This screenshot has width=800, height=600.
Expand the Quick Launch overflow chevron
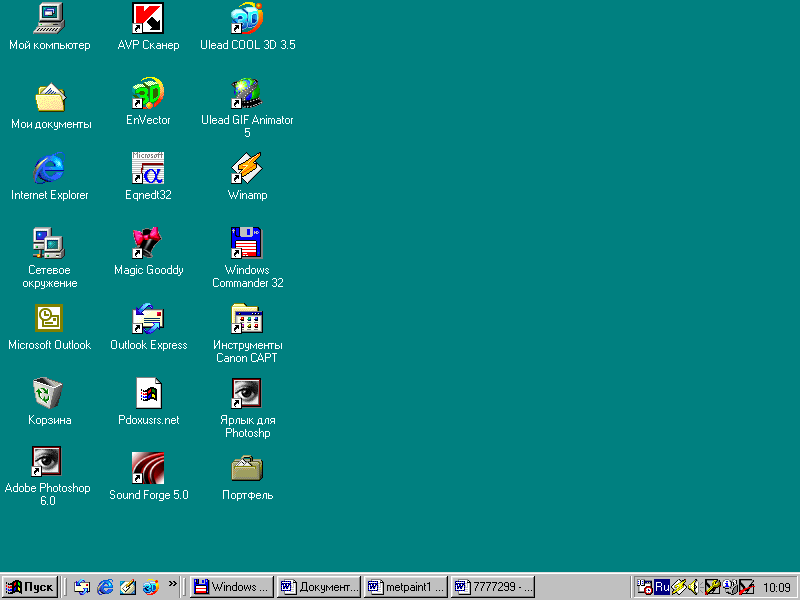tap(172, 584)
